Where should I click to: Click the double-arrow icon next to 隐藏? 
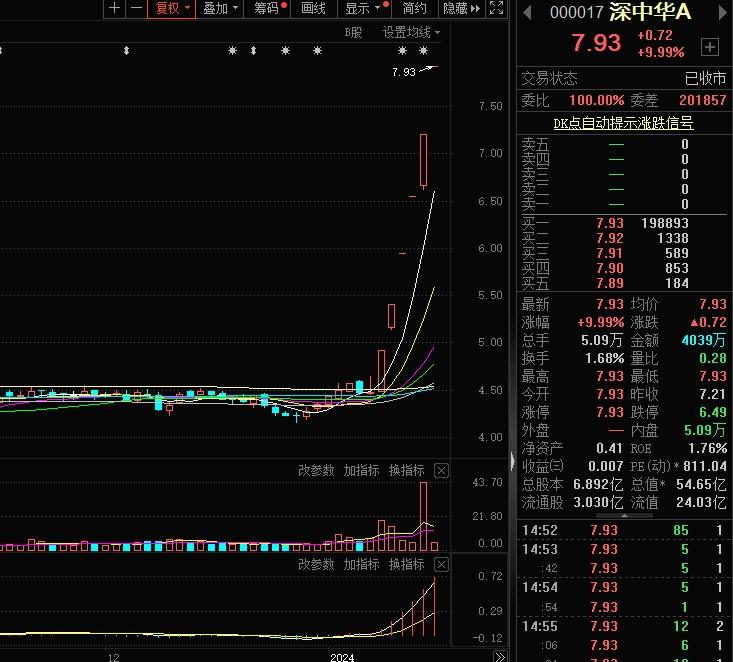475,9
